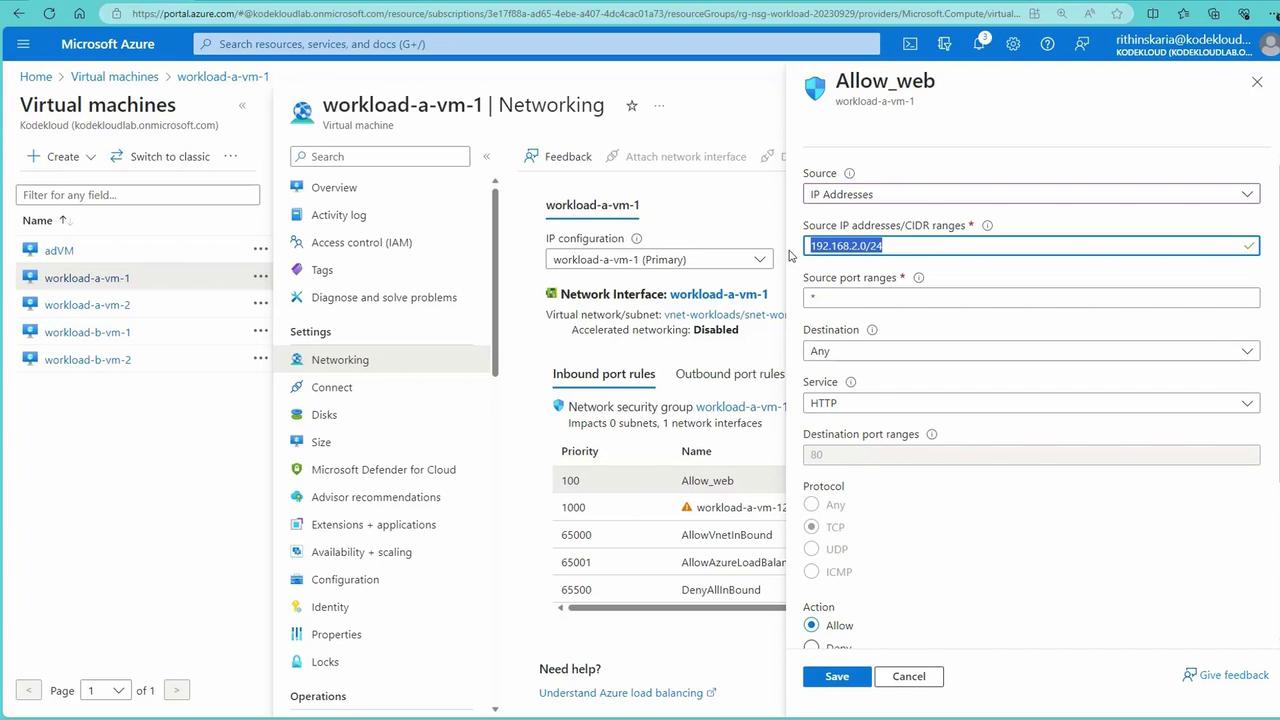Screen dimensions: 1280x720
Task: Switch to the Outbound port rules tab
Action: pos(730,374)
